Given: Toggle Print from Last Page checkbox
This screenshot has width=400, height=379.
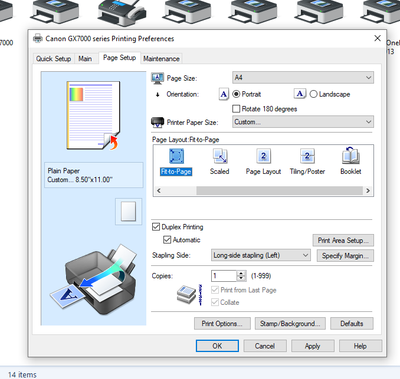Looking at the screenshot, I should pyautogui.click(x=215, y=290).
